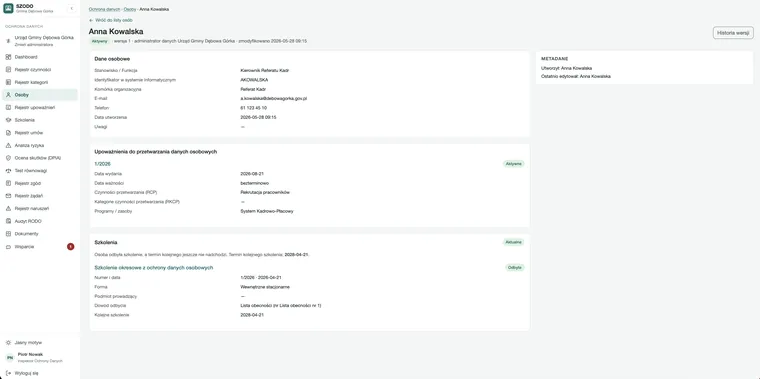Collapse the sidebar with the chevron button
Screen dimensions: 760x379
point(72,8)
